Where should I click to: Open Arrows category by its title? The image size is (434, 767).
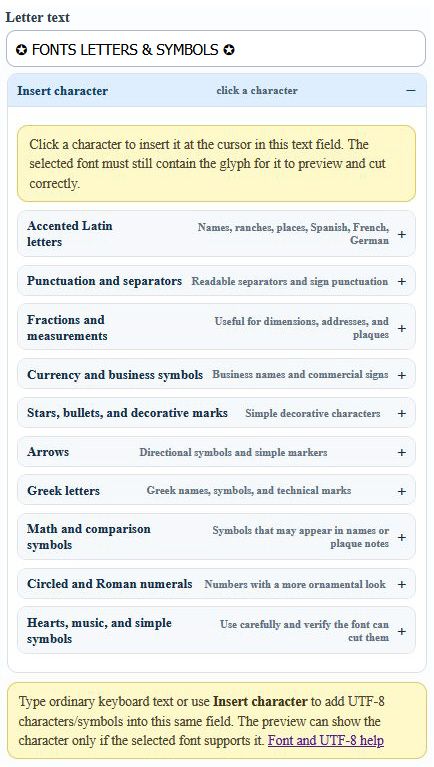48,452
